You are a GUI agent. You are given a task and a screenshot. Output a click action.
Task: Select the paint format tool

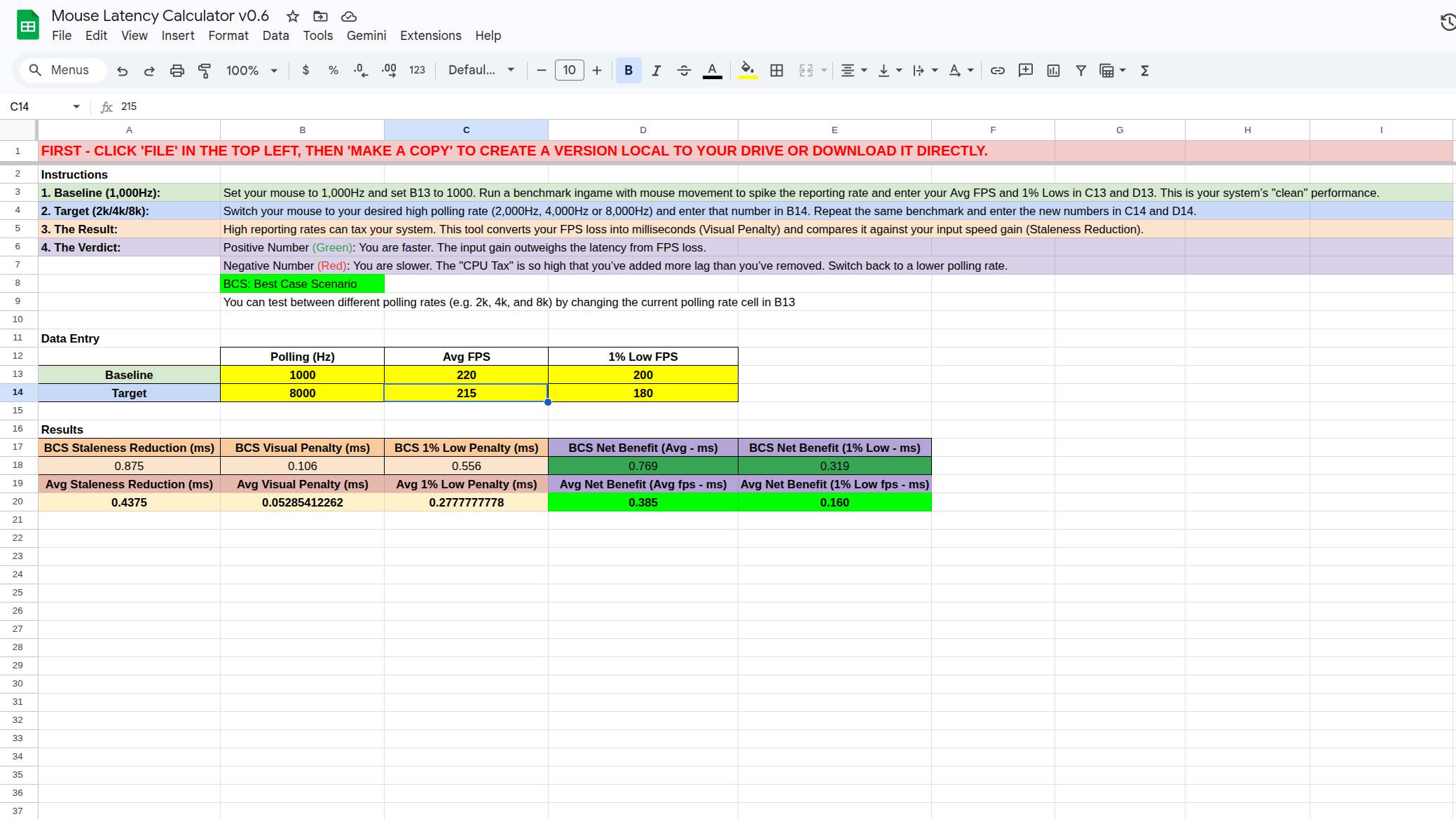pos(205,70)
